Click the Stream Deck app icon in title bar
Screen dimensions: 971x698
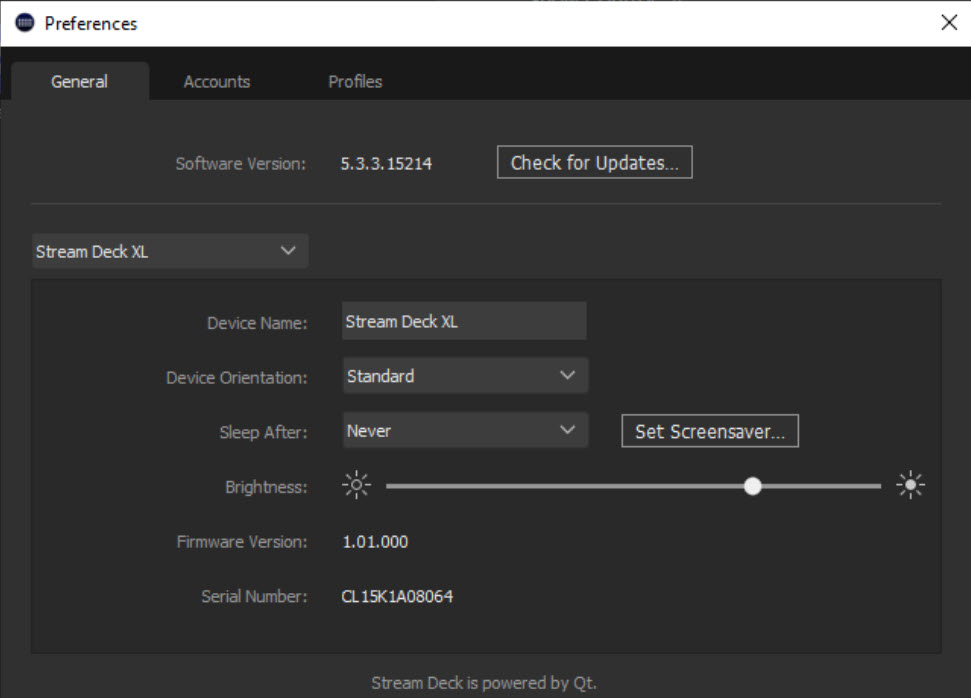click(24, 23)
